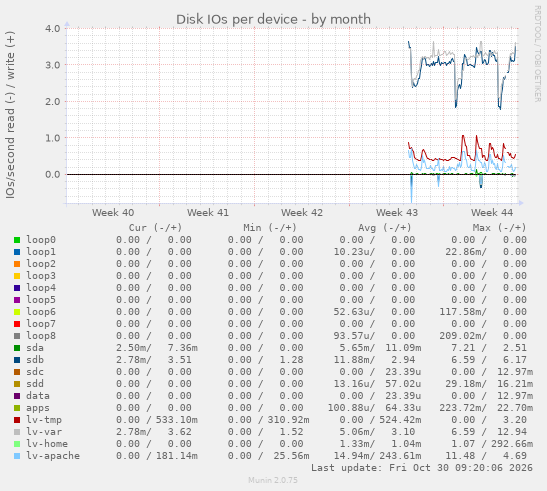Click the Week 40 axis label

point(113,213)
